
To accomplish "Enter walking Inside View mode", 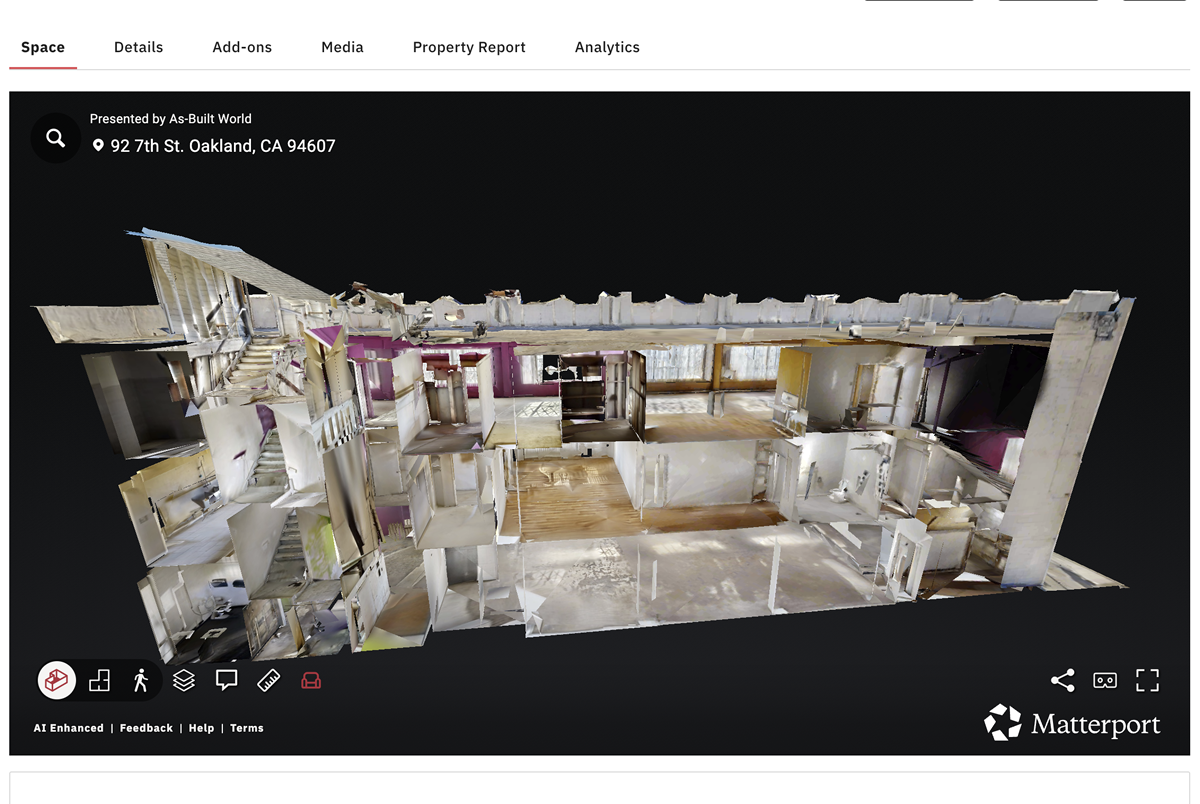I will pyautogui.click(x=140, y=681).
